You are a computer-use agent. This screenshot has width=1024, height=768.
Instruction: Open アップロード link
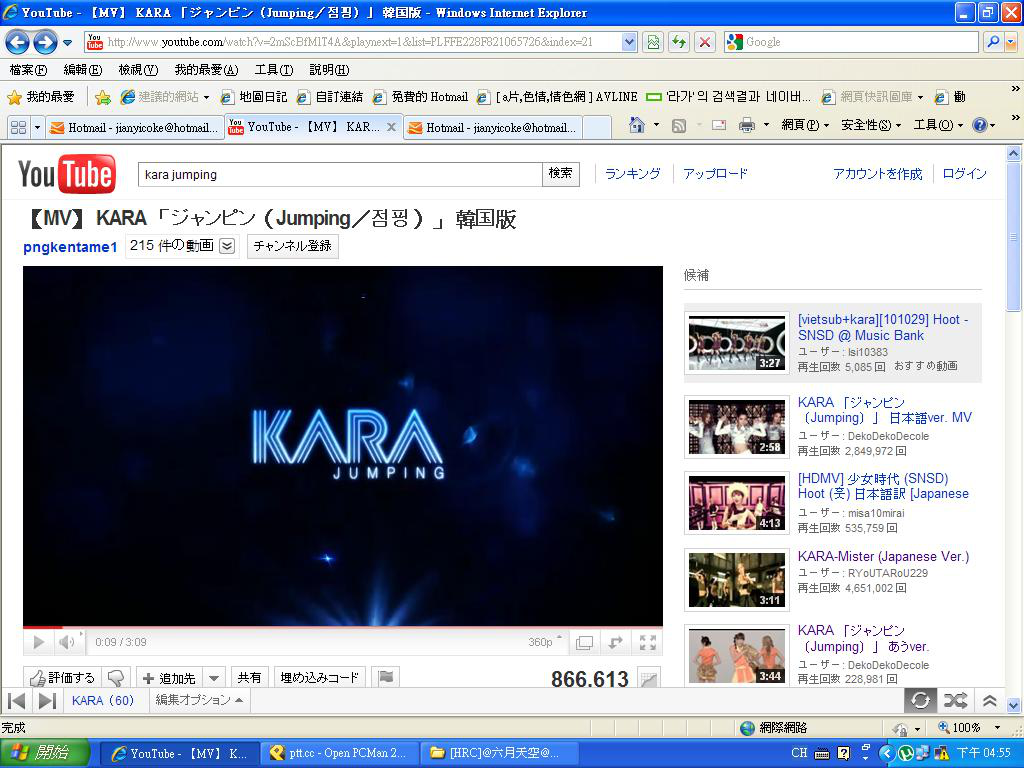(715, 174)
